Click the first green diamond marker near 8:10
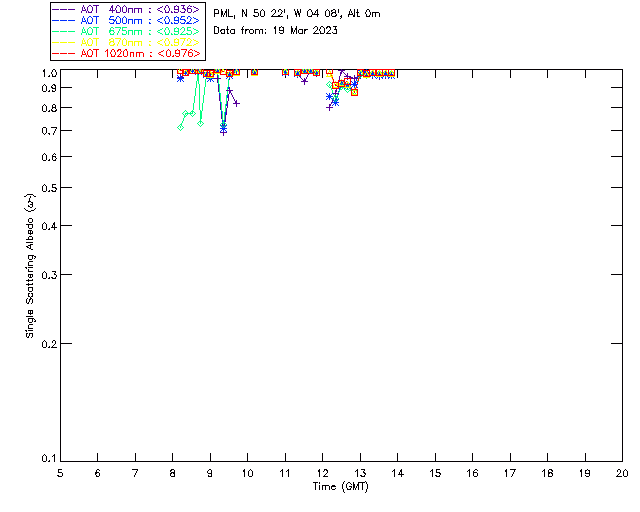The height and width of the screenshot is (512, 640). [180, 127]
